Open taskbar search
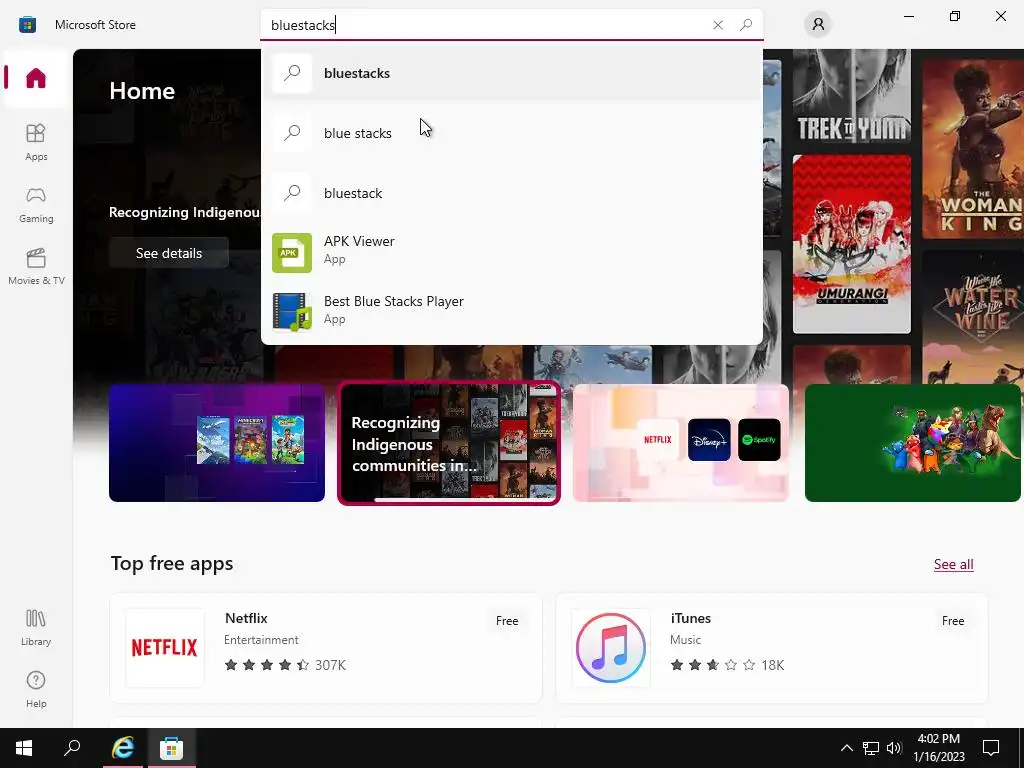This screenshot has width=1024, height=768. point(72,748)
